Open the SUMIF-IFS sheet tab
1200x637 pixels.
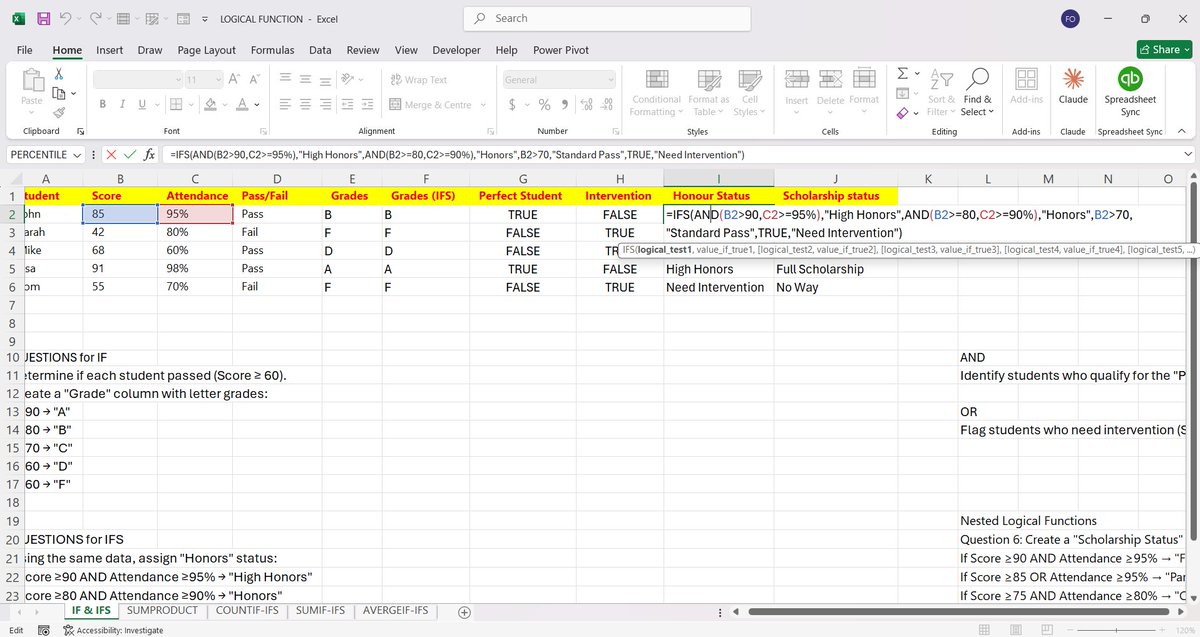(320, 611)
